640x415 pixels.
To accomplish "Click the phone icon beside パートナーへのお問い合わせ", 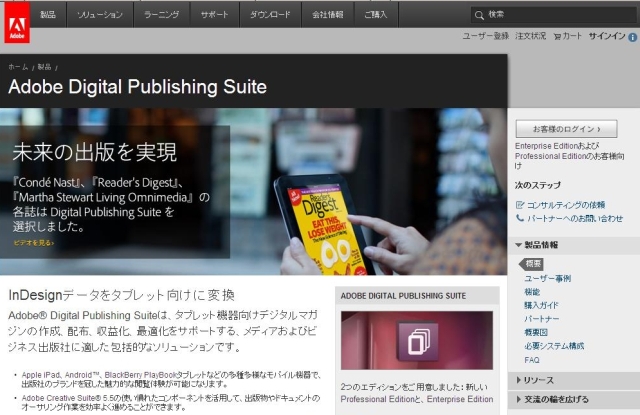I will [x=520, y=218].
